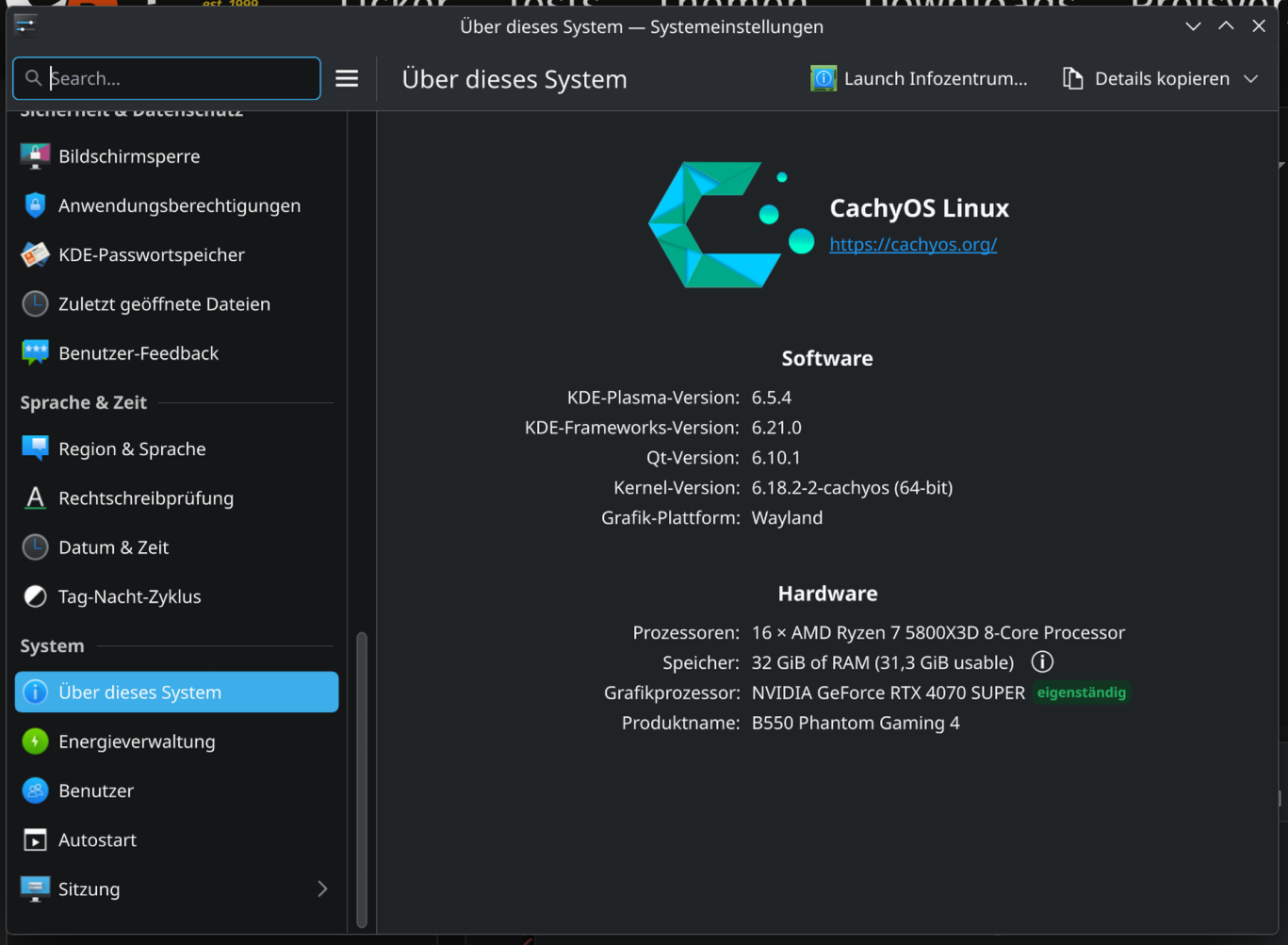The height and width of the screenshot is (945, 1288).
Task: Expand the Sitzung submenu chevron
Action: (x=322, y=888)
